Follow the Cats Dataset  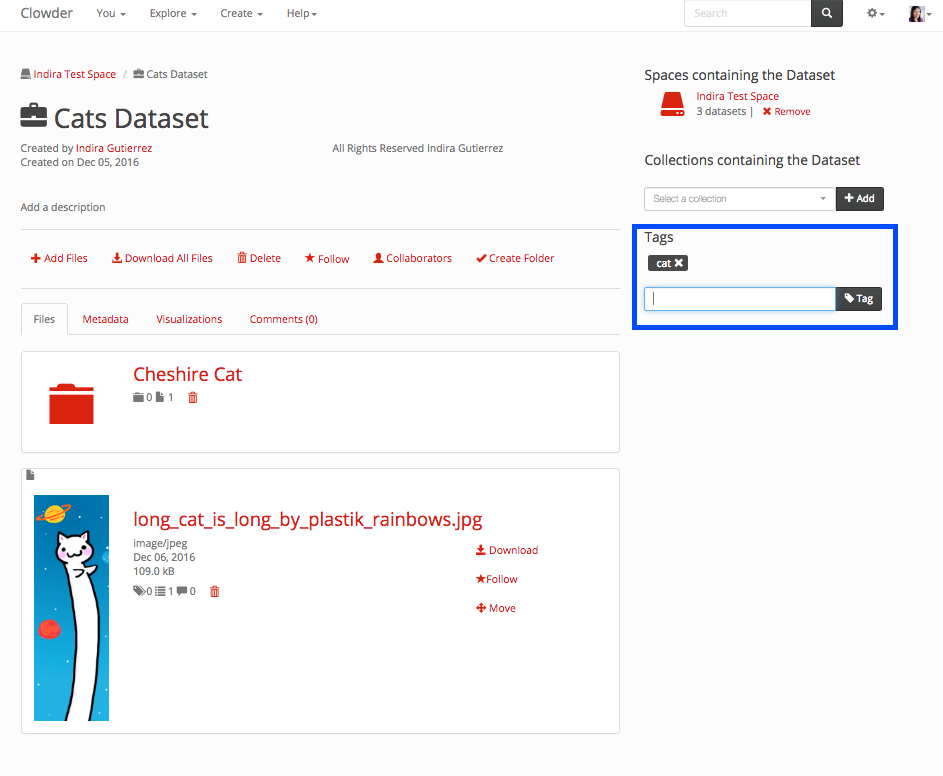(327, 259)
